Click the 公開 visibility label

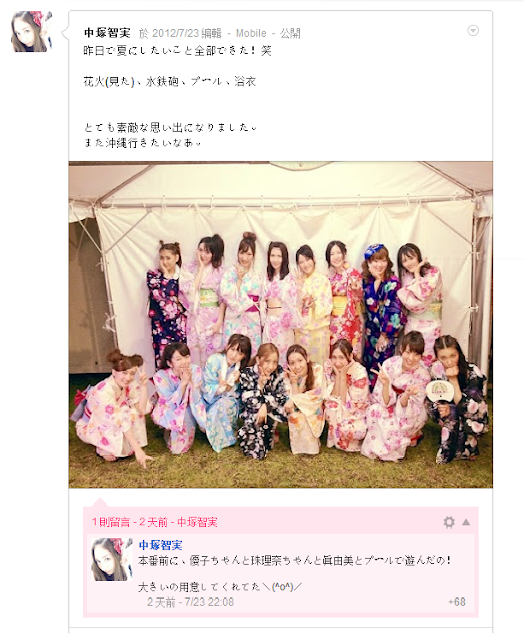point(290,33)
